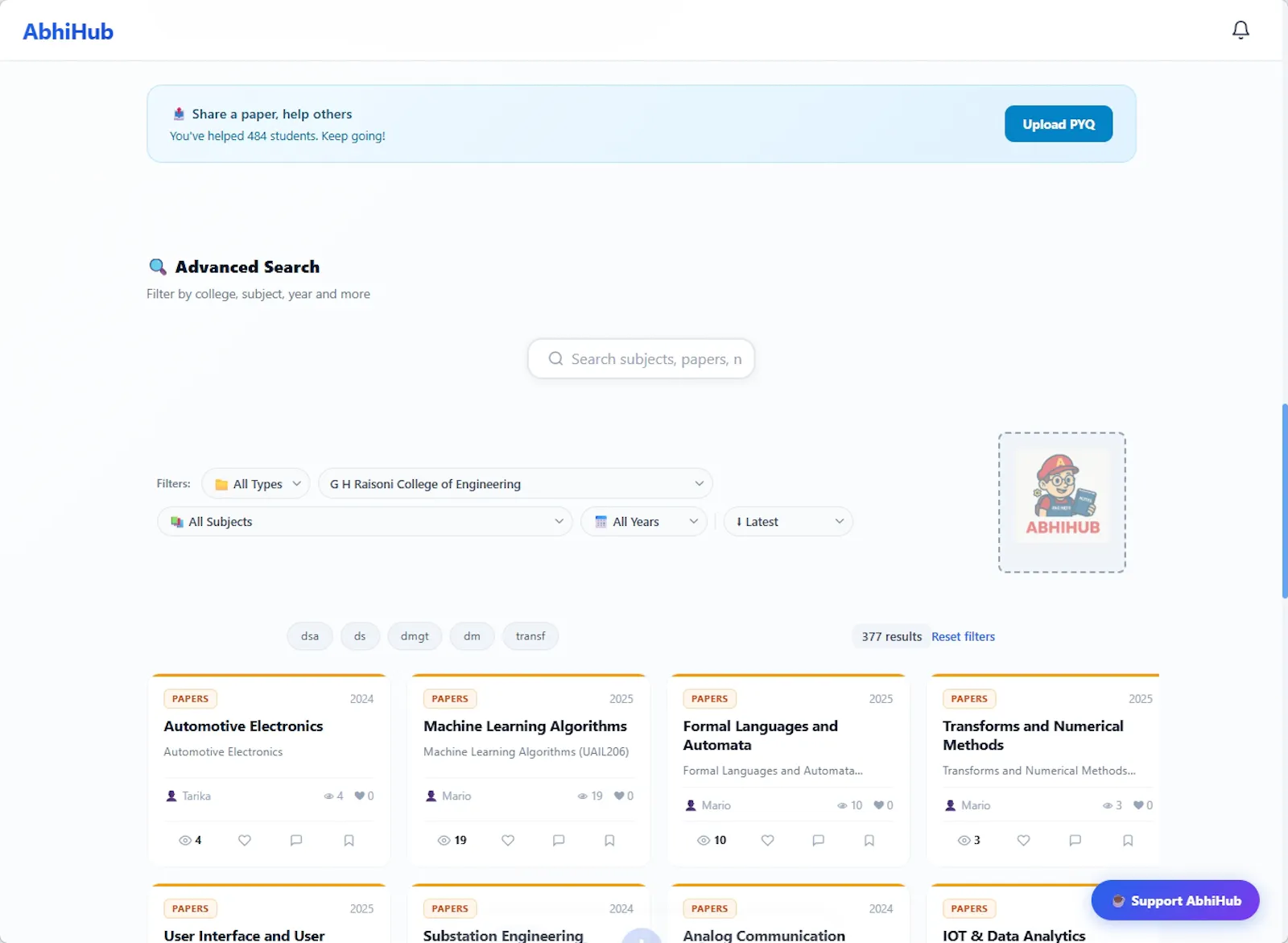The image size is (1288, 943).
Task: Open the All Years dropdown
Action: [x=644, y=521]
